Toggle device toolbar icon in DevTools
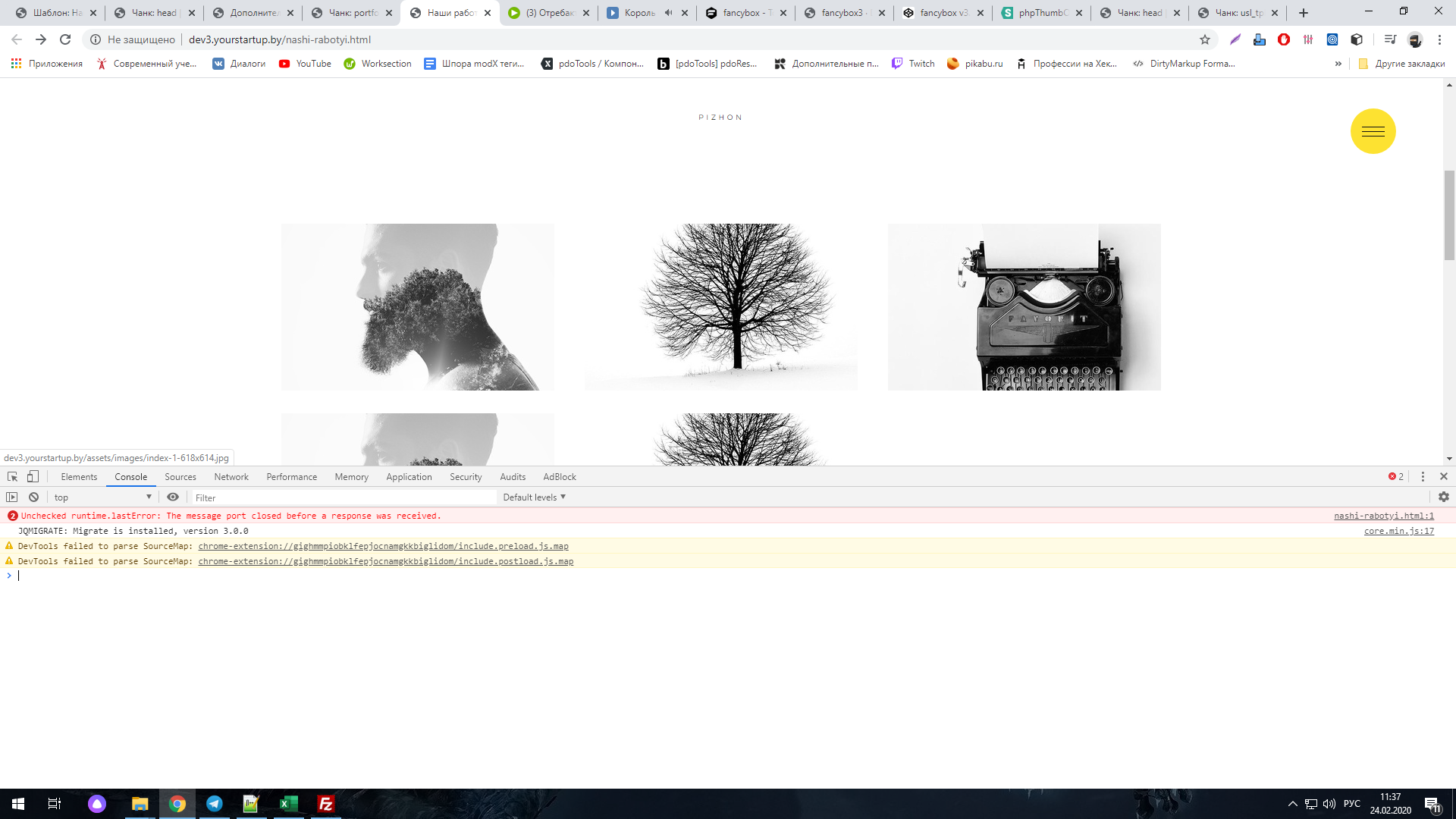The width and height of the screenshot is (1456, 819). pos(33,476)
